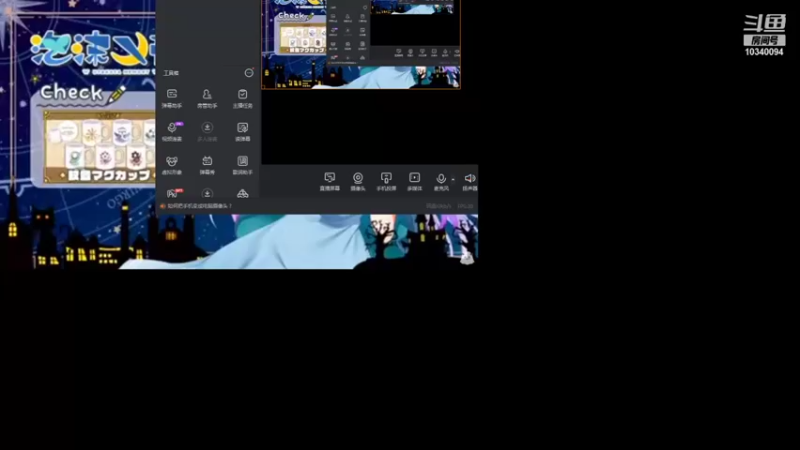Open the 虚拟形象 virtual avatar tool
The height and width of the screenshot is (450, 800).
[x=171, y=165]
